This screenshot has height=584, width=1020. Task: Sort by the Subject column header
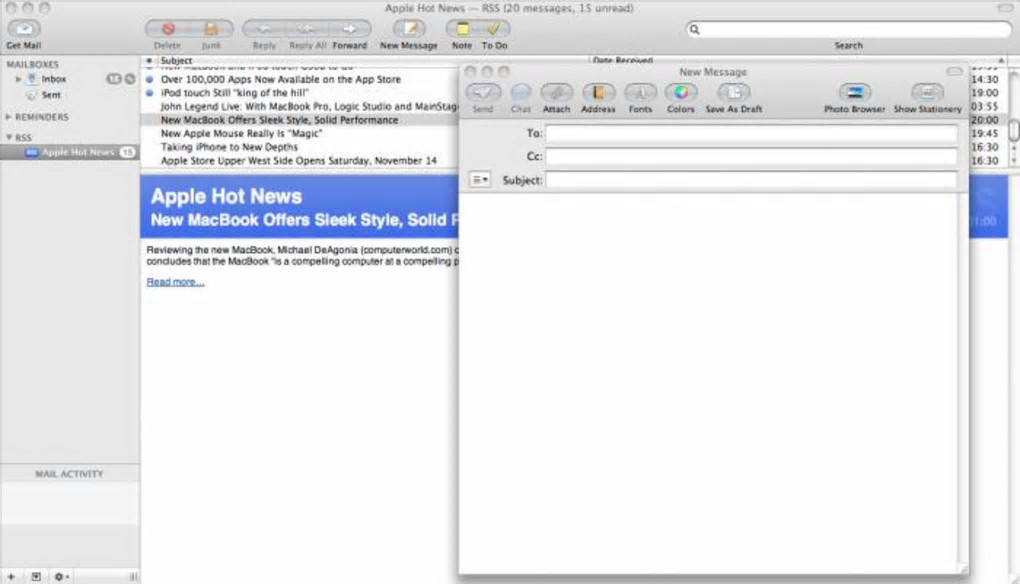point(176,60)
